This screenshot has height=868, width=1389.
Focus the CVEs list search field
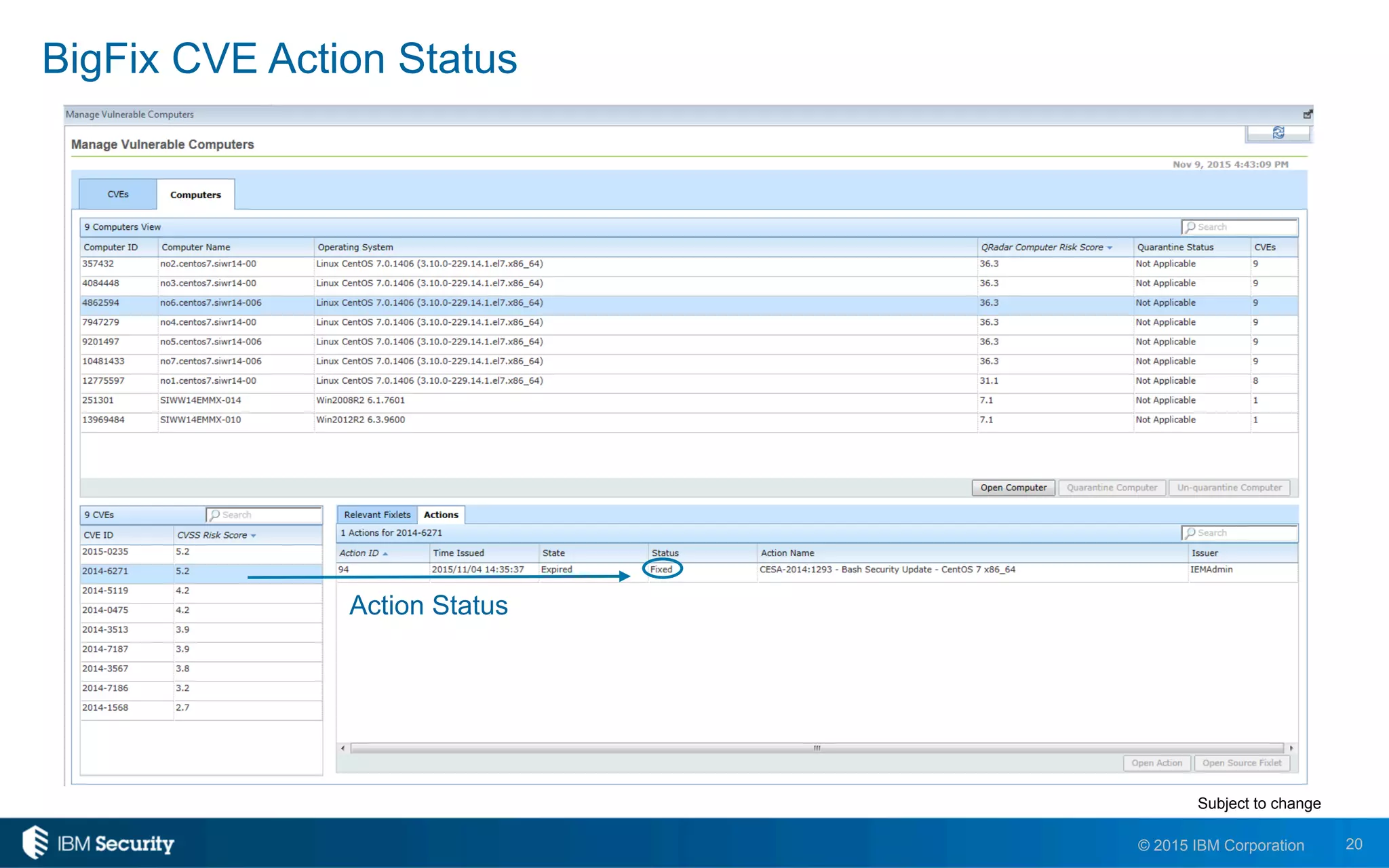click(264, 515)
